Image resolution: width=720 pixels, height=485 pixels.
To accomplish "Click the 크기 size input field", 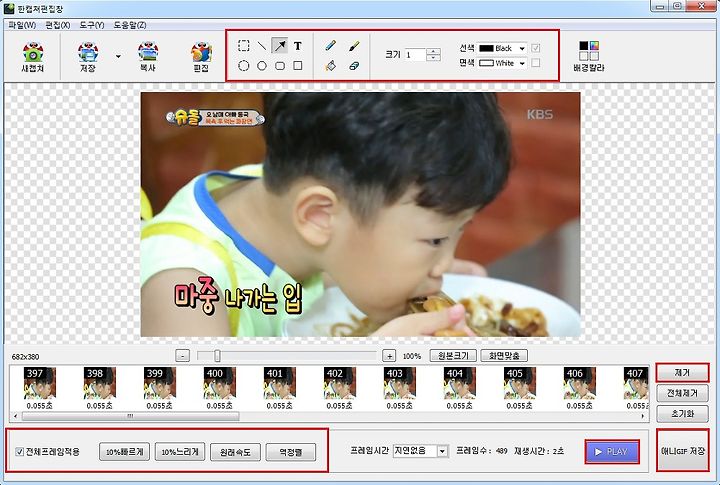I will (415, 55).
